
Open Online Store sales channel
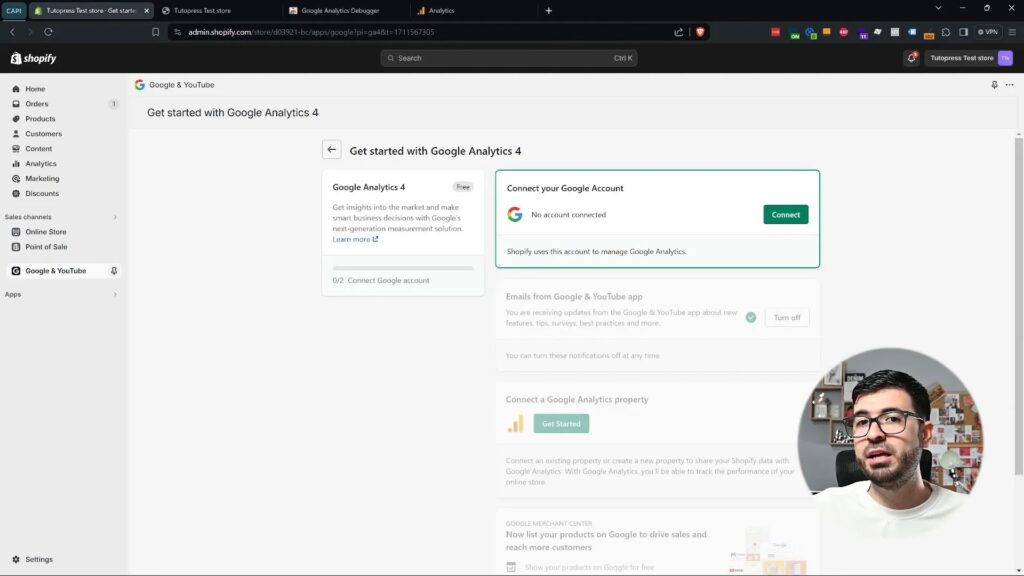pos(46,232)
